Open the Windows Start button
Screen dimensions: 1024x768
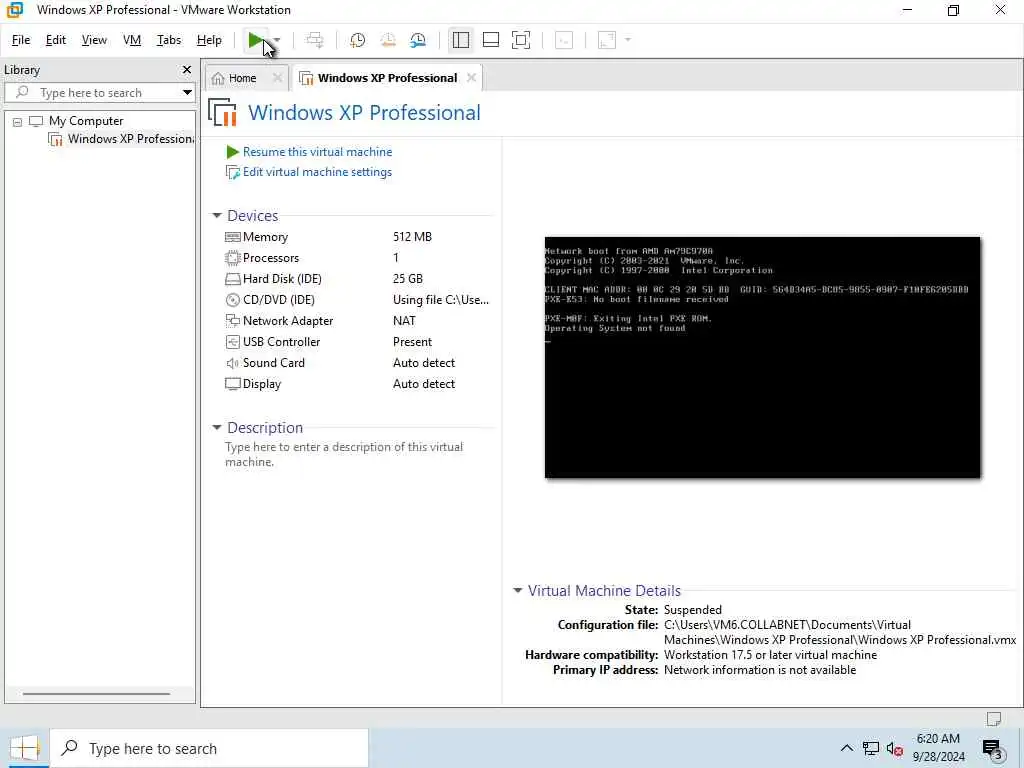coord(24,748)
